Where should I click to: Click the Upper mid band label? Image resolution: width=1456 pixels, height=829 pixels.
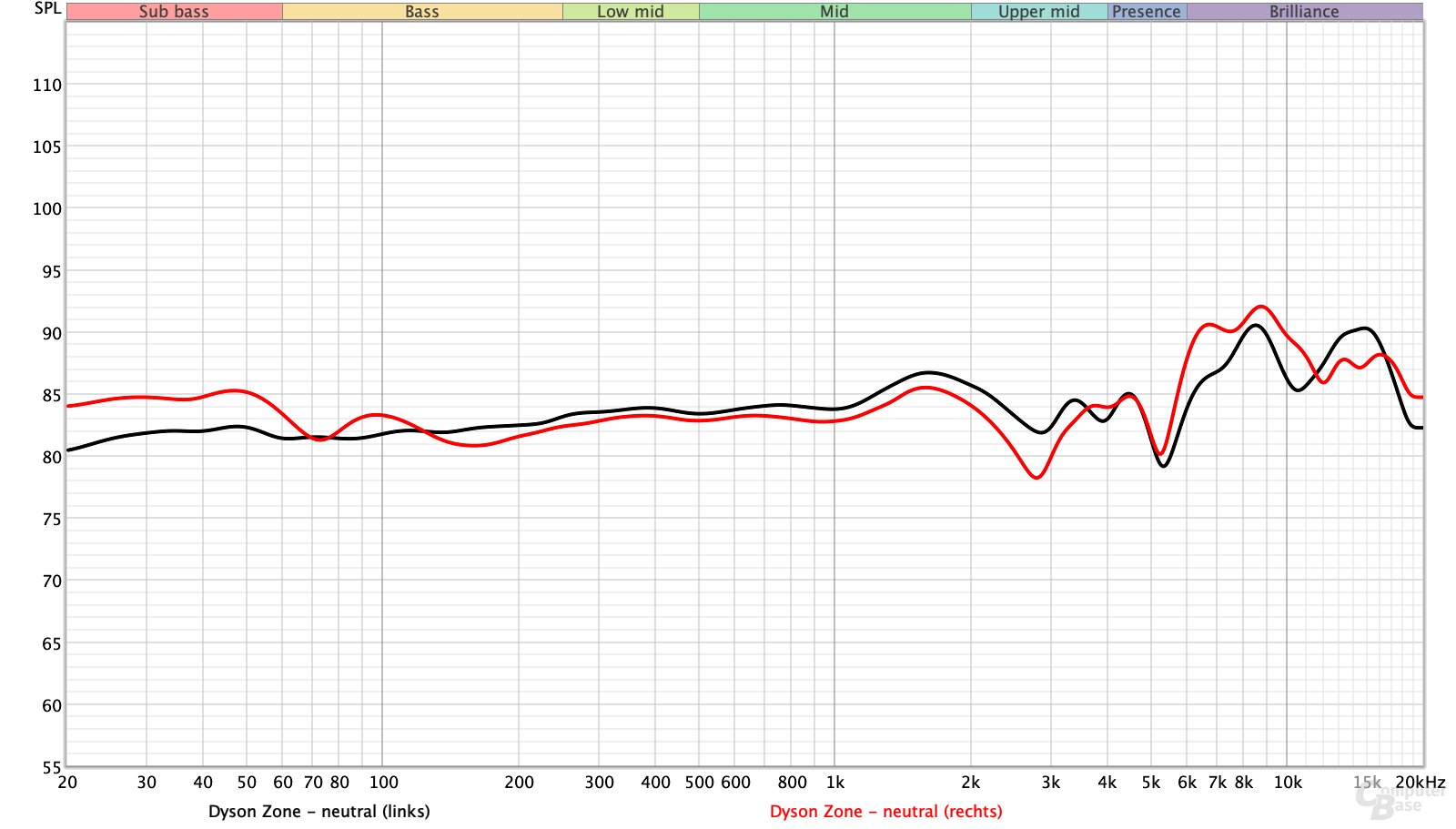(x=1039, y=12)
